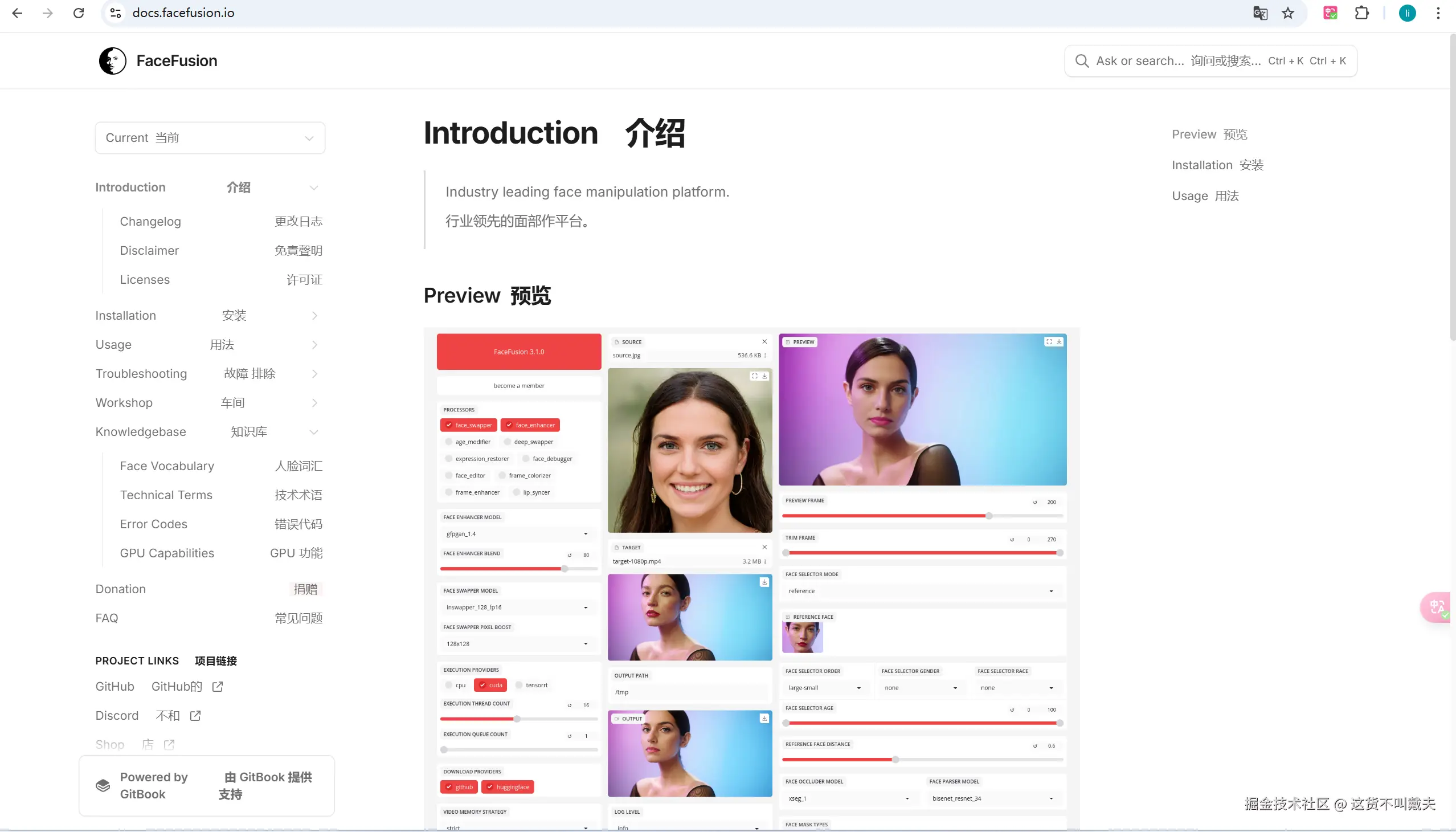The image size is (1456, 832).
Task: Click the GitHub external link icon
Action: pyautogui.click(x=218, y=686)
